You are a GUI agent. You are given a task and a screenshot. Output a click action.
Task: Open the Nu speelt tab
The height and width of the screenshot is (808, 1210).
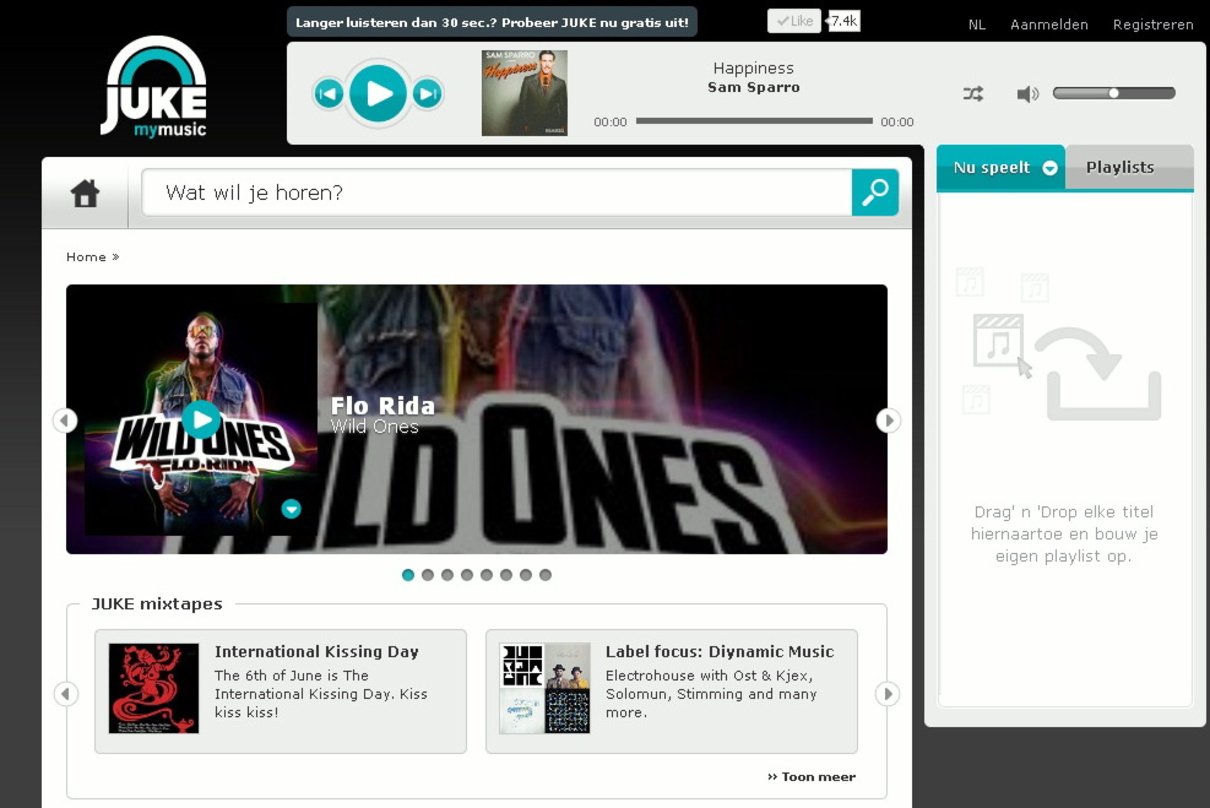click(1000, 167)
